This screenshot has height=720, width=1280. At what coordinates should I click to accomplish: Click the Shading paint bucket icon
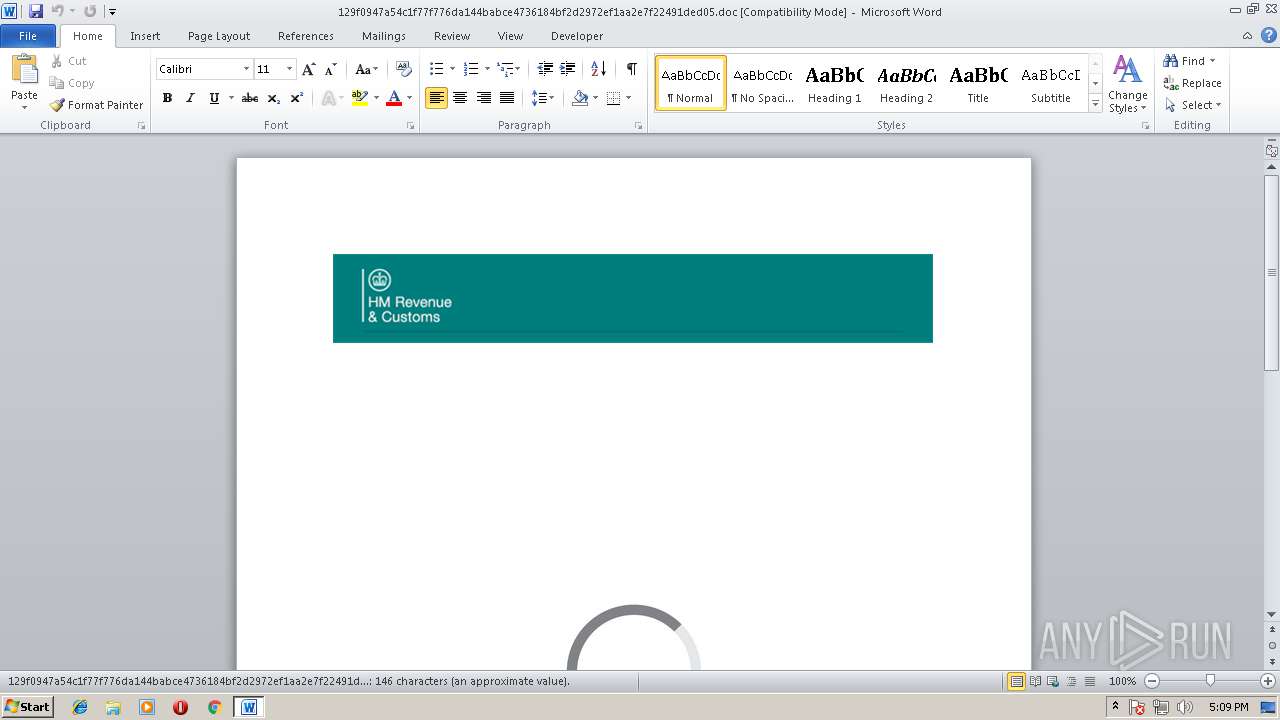click(x=580, y=98)
